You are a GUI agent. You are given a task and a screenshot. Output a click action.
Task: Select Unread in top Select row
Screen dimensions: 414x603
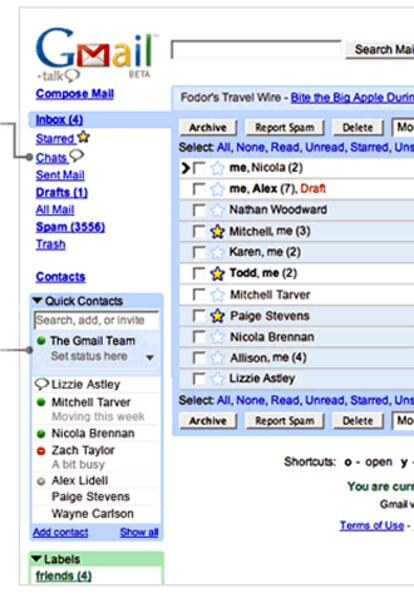pos(325,147)
